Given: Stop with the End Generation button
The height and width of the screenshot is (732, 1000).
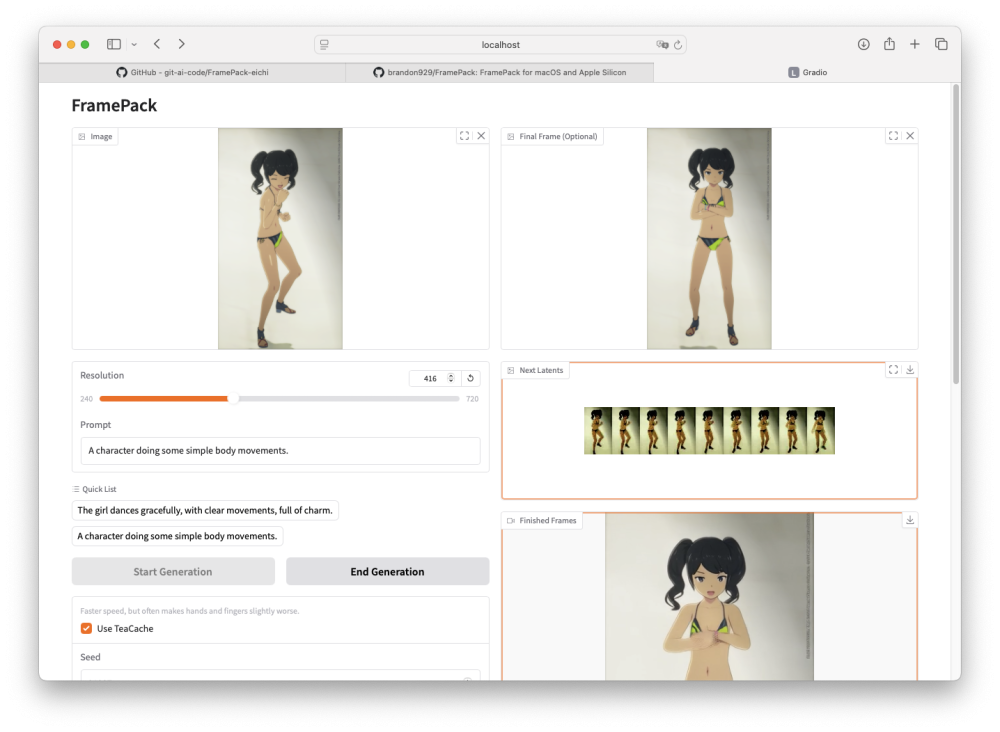Looking at the screenshot, I should [x=387, y=571].
